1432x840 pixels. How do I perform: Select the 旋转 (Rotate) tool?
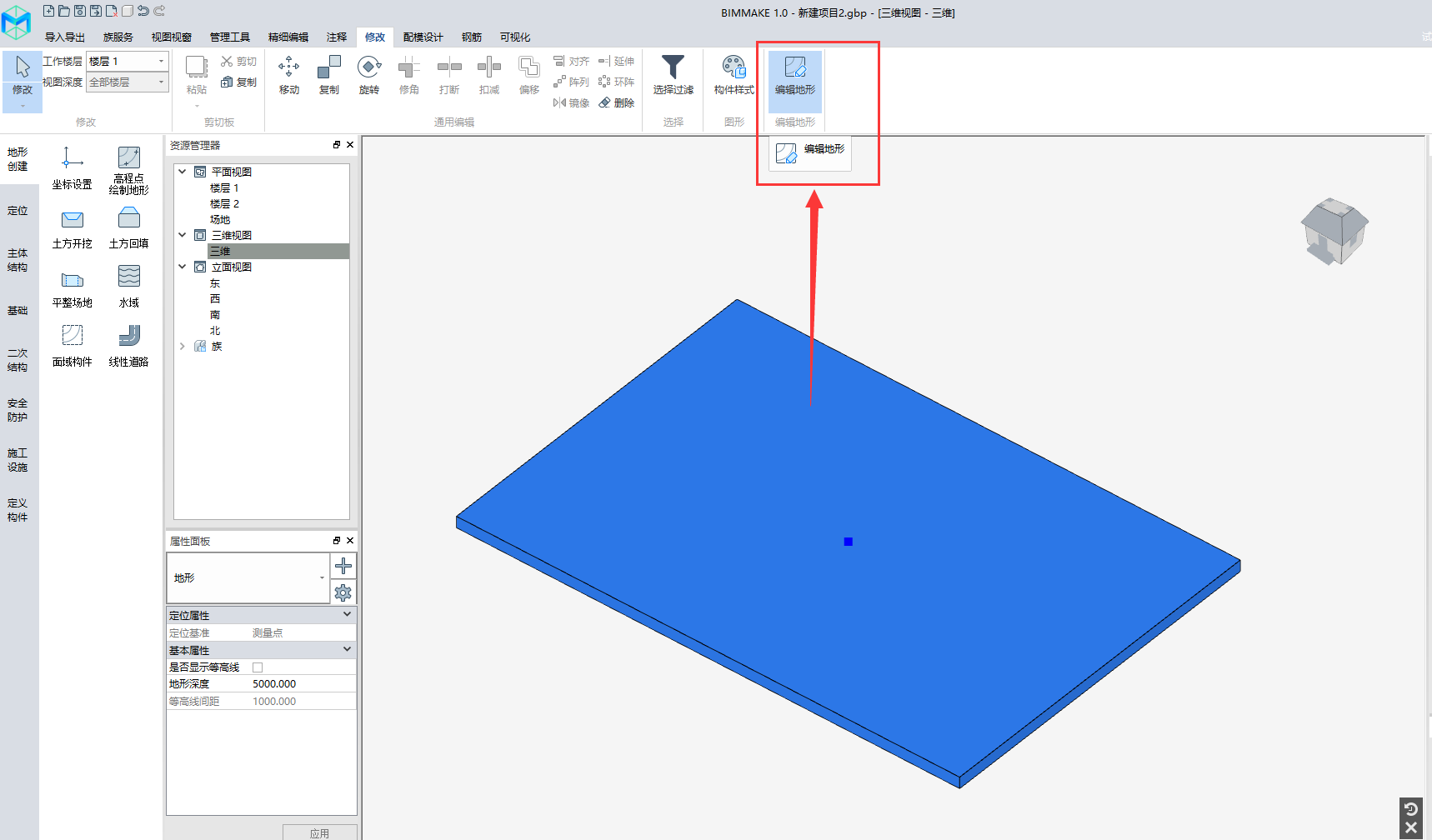[369, 75]
